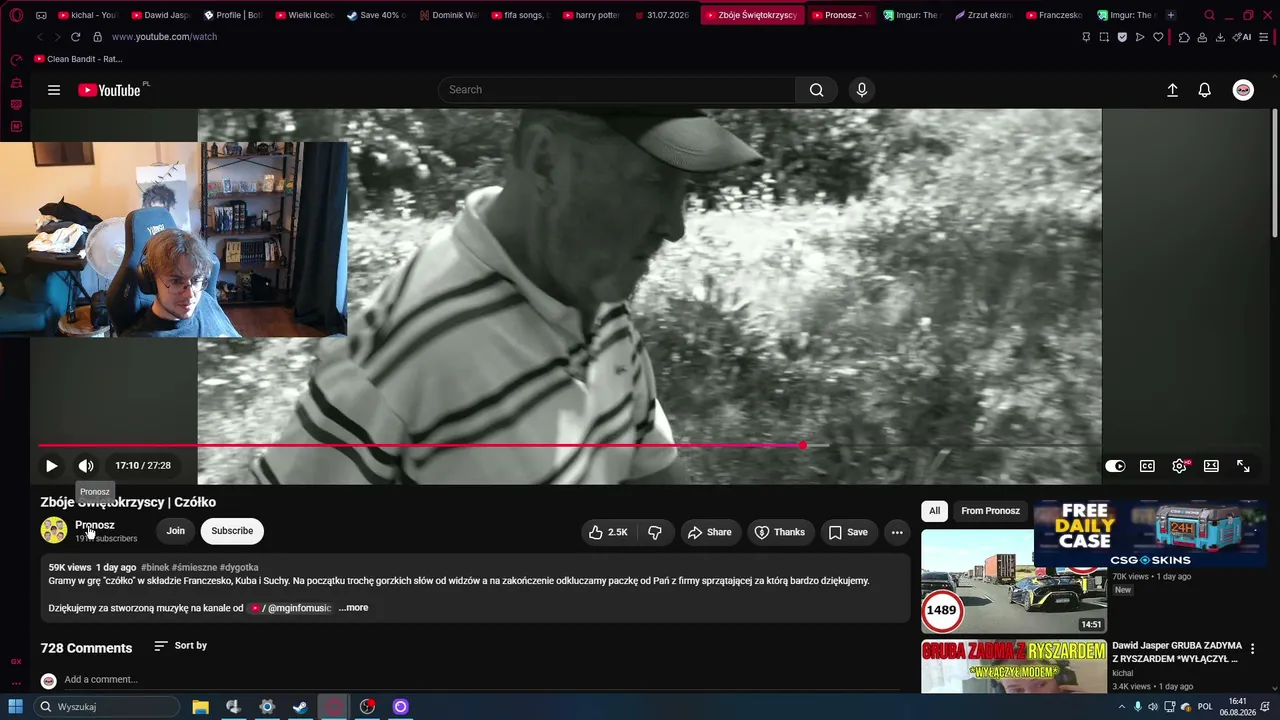Click the red scrubber handle on progress bar
The width and height of the screenshot is (1280, 720).
tap(803, 445)
